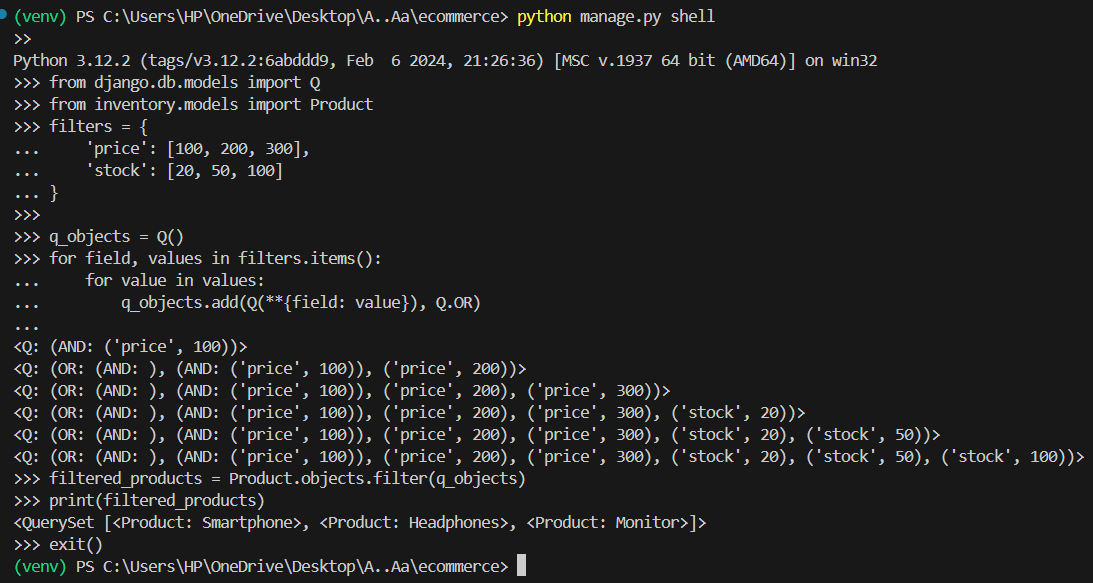Click the blue dot command status indicator
This screenshot has width=1093, height=583.
(3, 13)
